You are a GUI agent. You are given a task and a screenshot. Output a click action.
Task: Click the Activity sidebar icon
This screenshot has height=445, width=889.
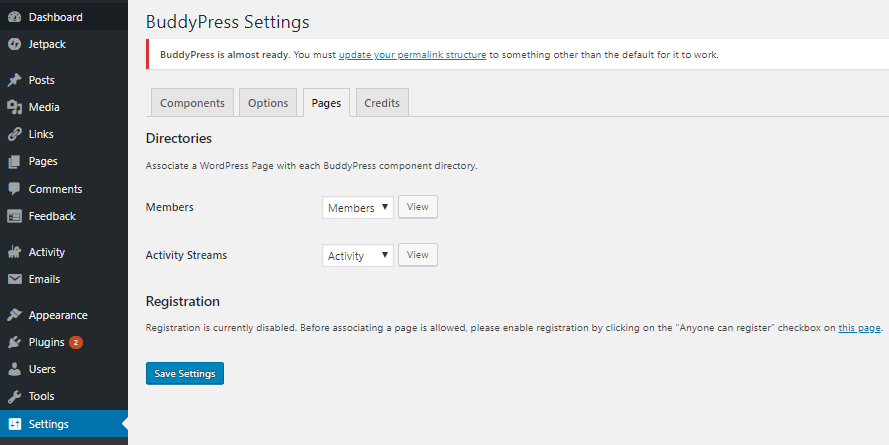(14, 252)
